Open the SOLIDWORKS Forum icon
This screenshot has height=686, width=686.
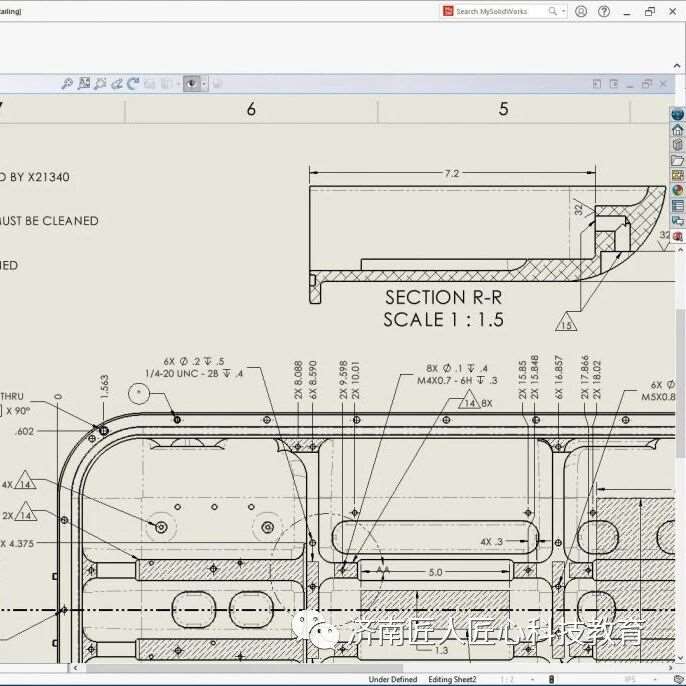(x=677, y=221)
